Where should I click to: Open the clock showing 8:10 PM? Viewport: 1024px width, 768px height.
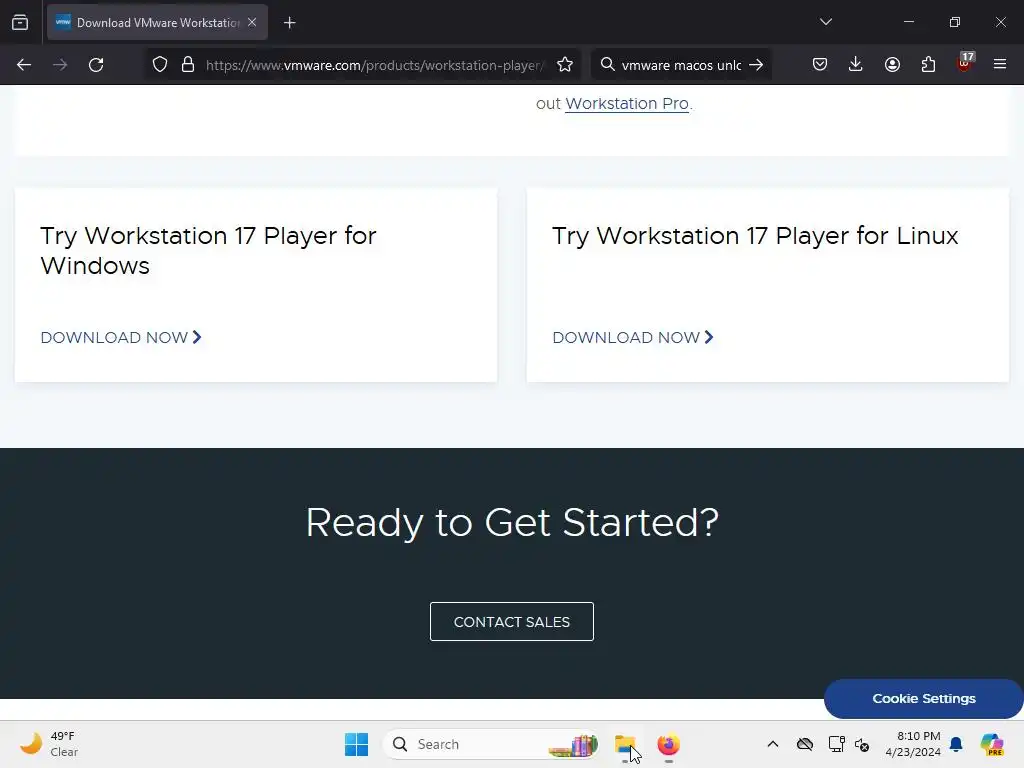point(913,744)
